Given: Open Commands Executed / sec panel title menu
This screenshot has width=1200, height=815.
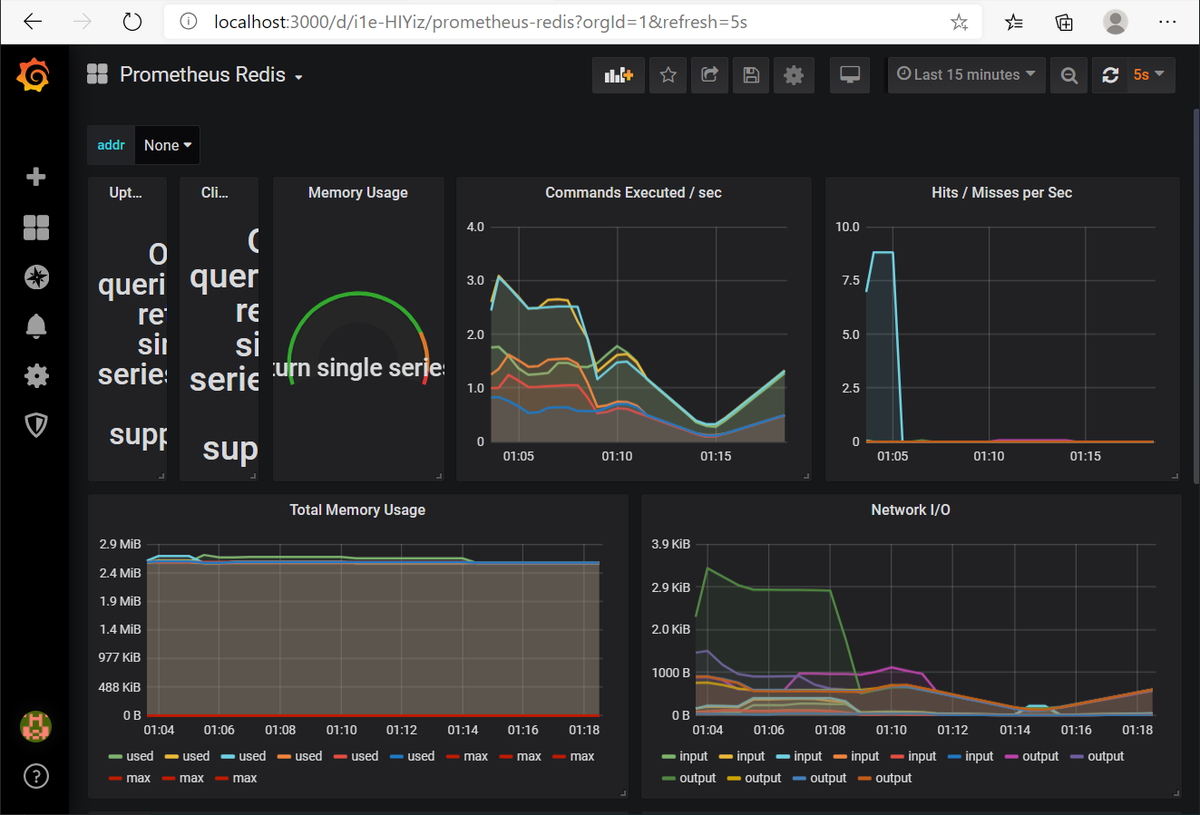Looking at the screenshot, I should 633,193.
